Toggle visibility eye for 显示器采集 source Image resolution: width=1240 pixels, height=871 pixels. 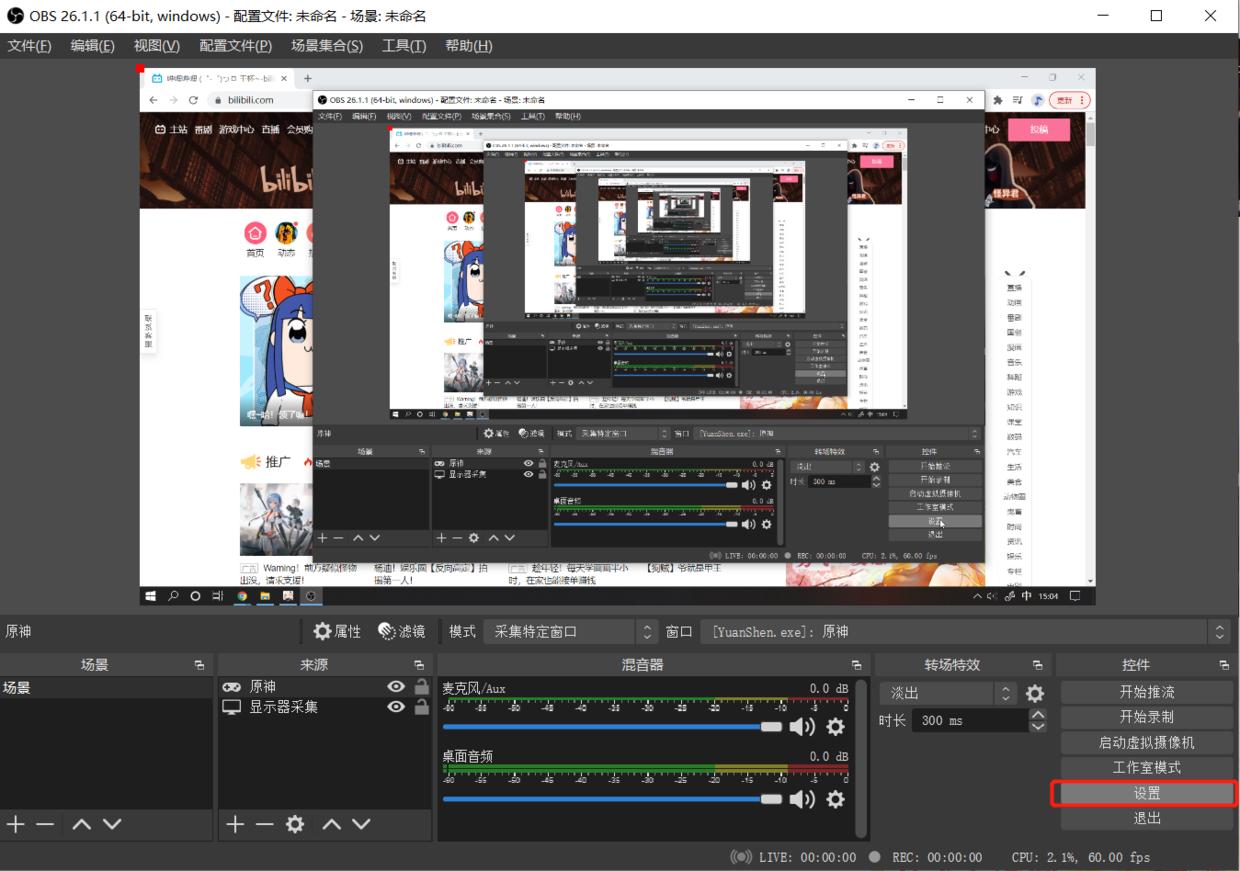(396, 707)
